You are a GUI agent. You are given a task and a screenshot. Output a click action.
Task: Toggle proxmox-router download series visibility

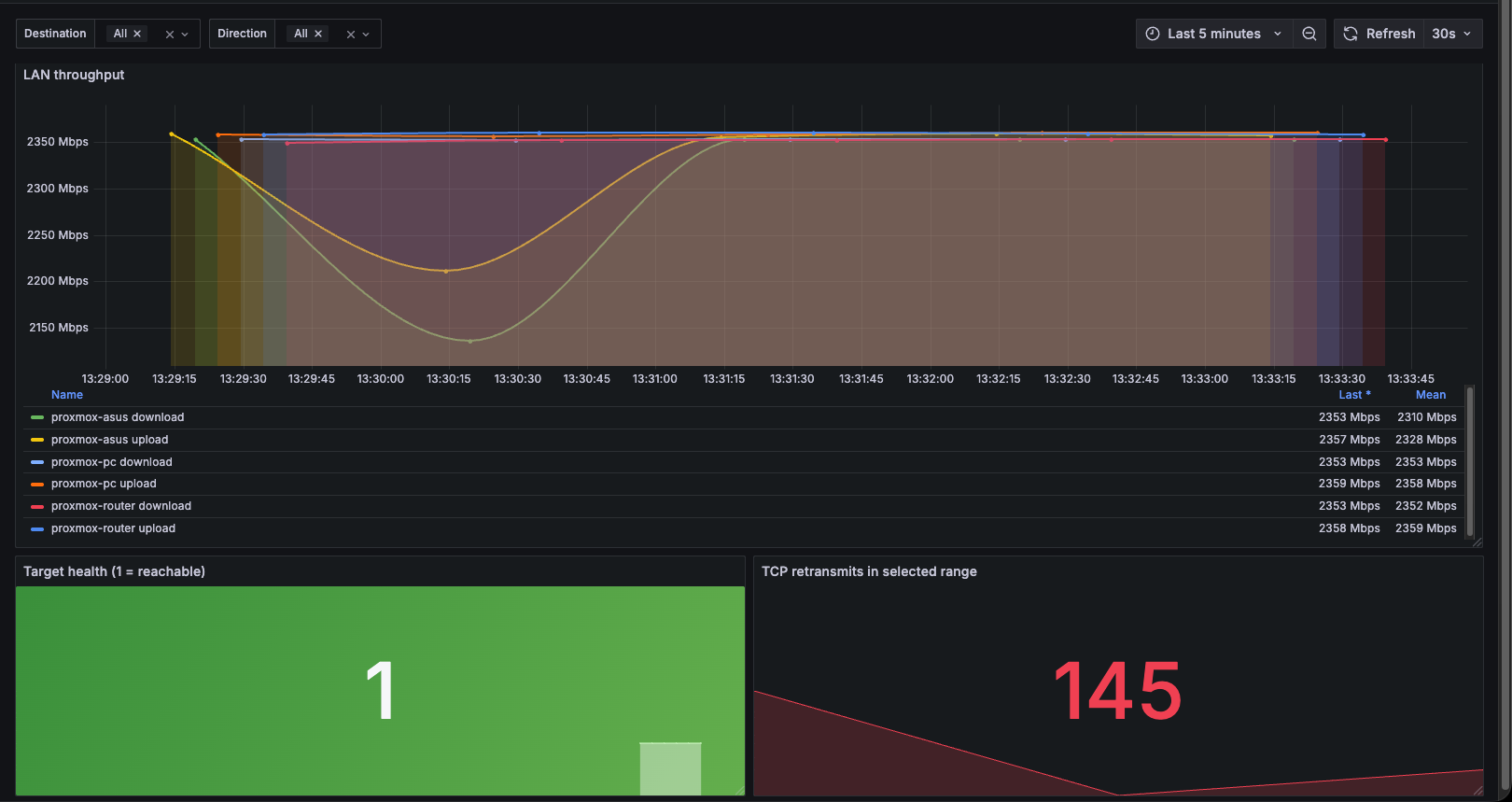121,506
